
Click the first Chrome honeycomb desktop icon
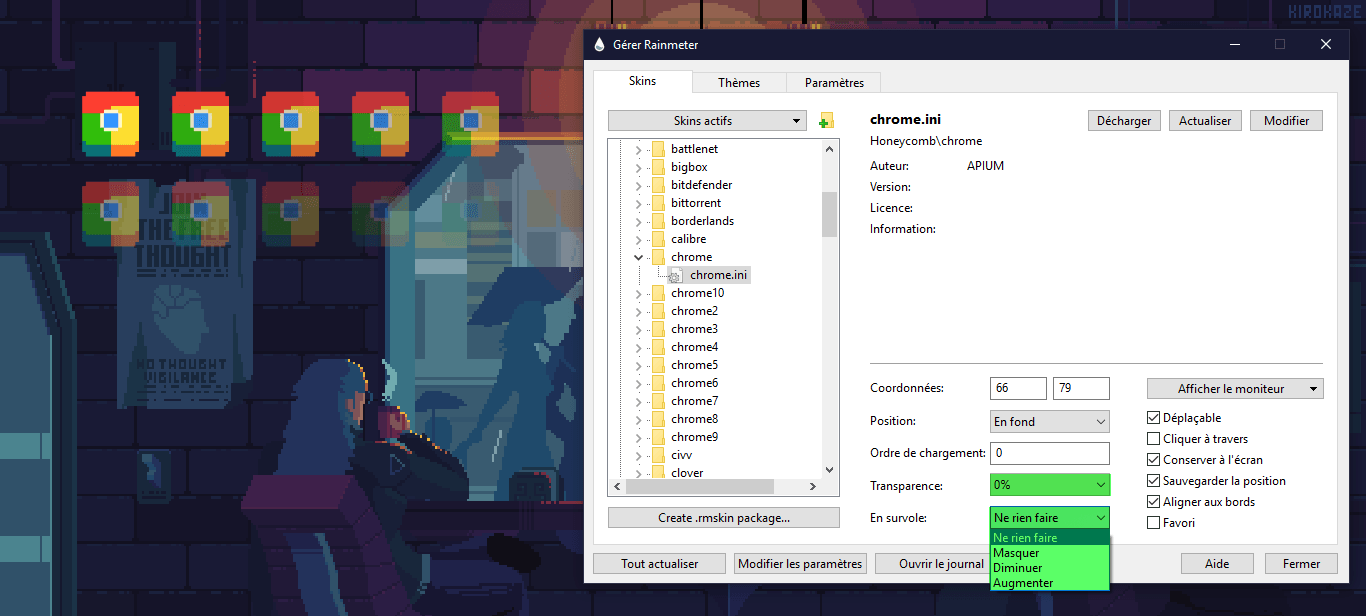(111, 124)
